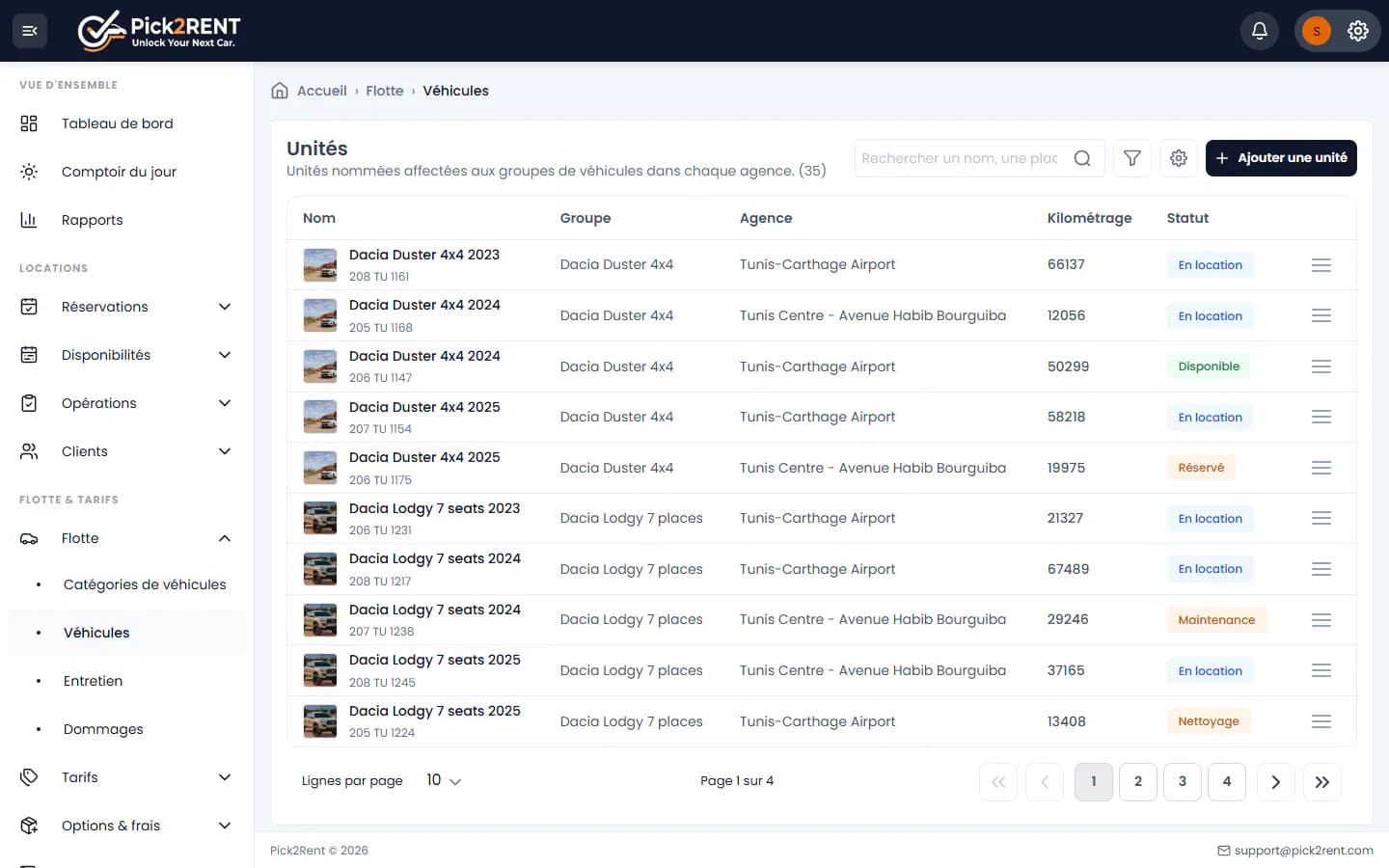The height and width of the screenshot is (868, 1389).
Task: Click the home icon in the breadcrumb
Action: (x=280, y=91)
